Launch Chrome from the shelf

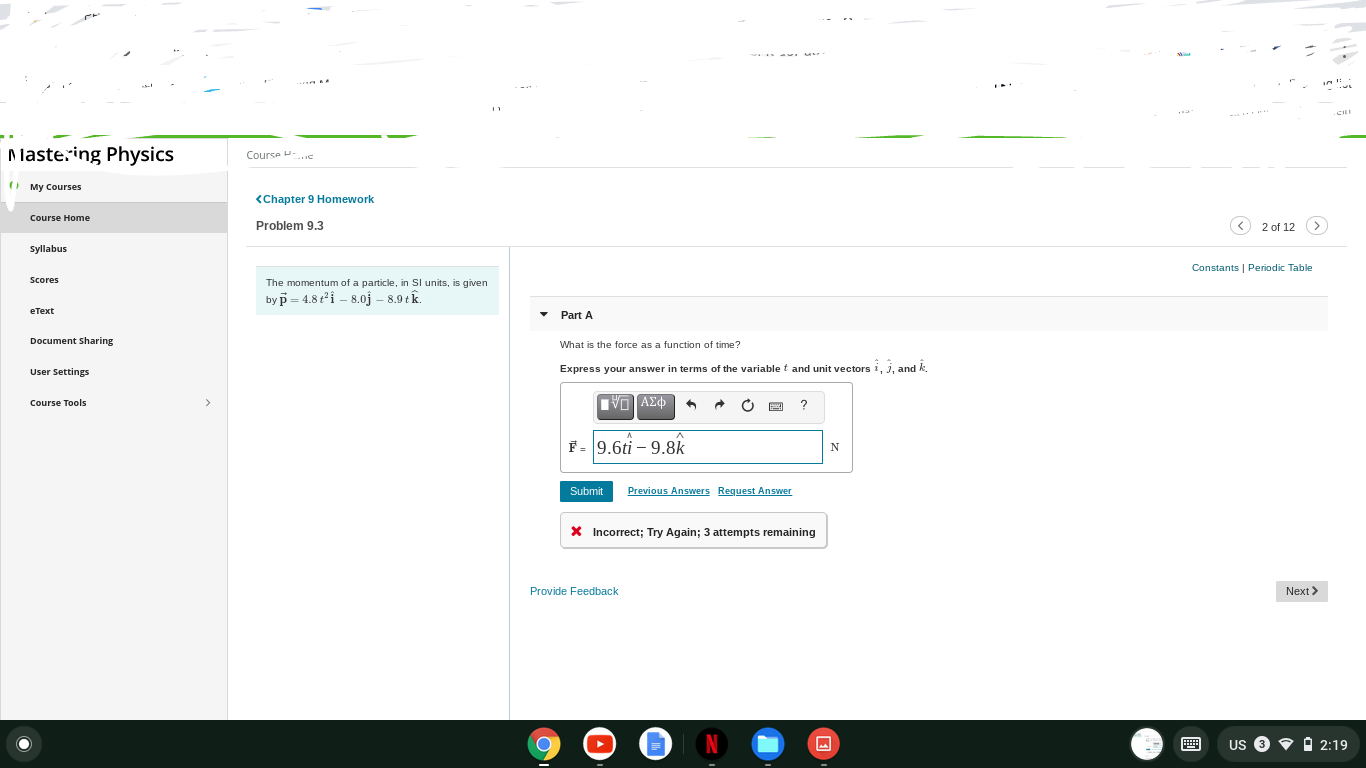click(543, 743)
